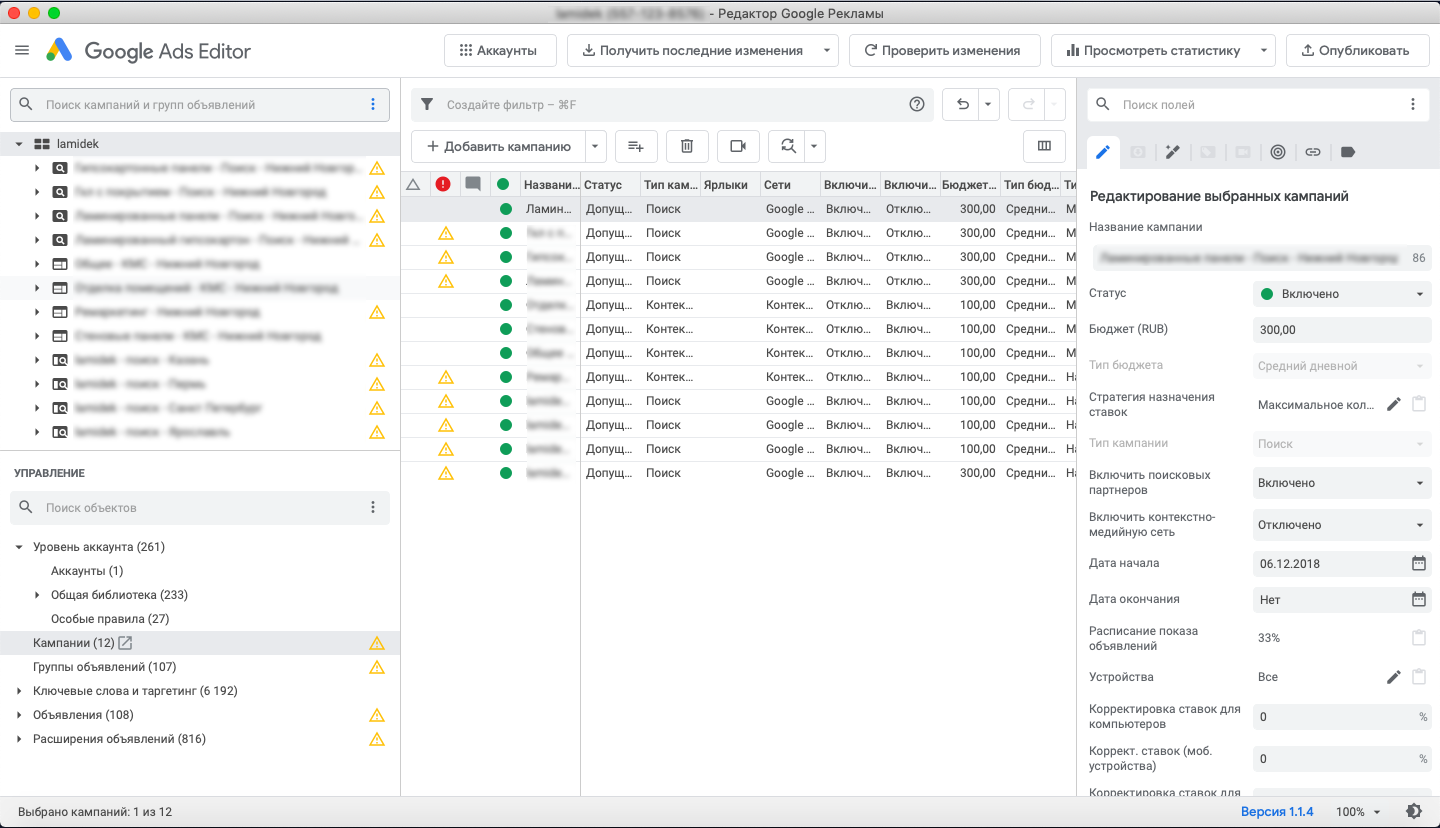Open the 100% zoom level selector
Image resolution: width=1440 pixels, height=828 pixels.
point(1358,812)
